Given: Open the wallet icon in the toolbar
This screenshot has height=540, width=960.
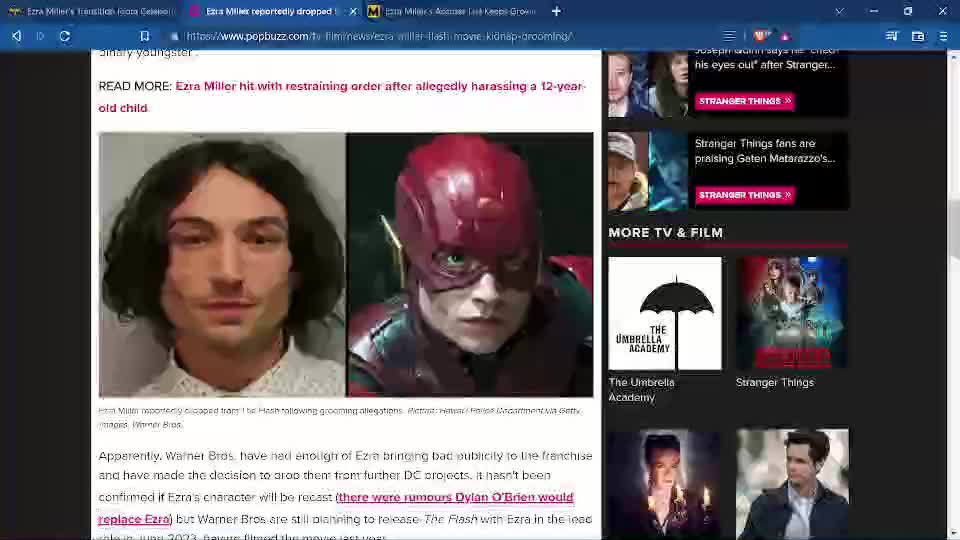Looking at the screenshot, I should pyautogui.click(x=918, y=36).
